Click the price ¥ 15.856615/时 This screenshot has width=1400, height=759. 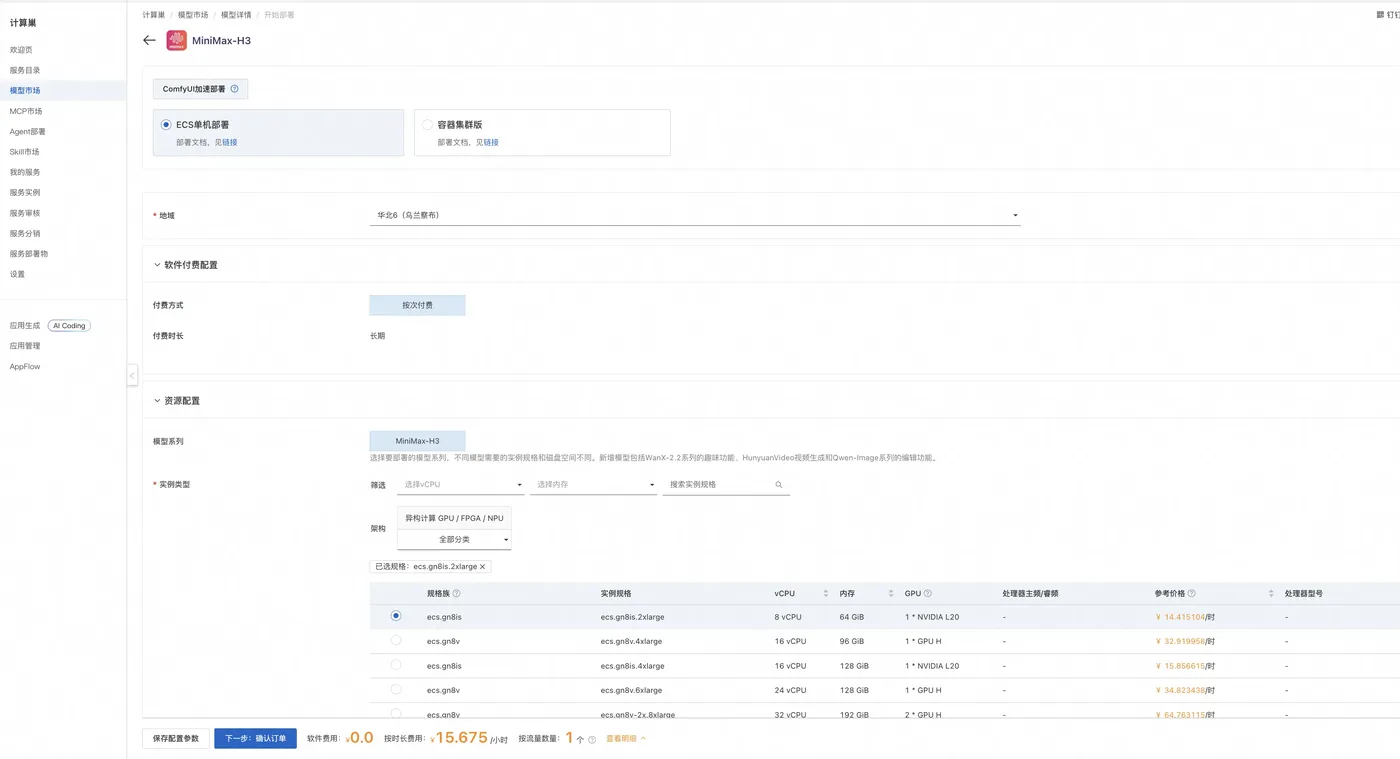[x=1185, y=666]
